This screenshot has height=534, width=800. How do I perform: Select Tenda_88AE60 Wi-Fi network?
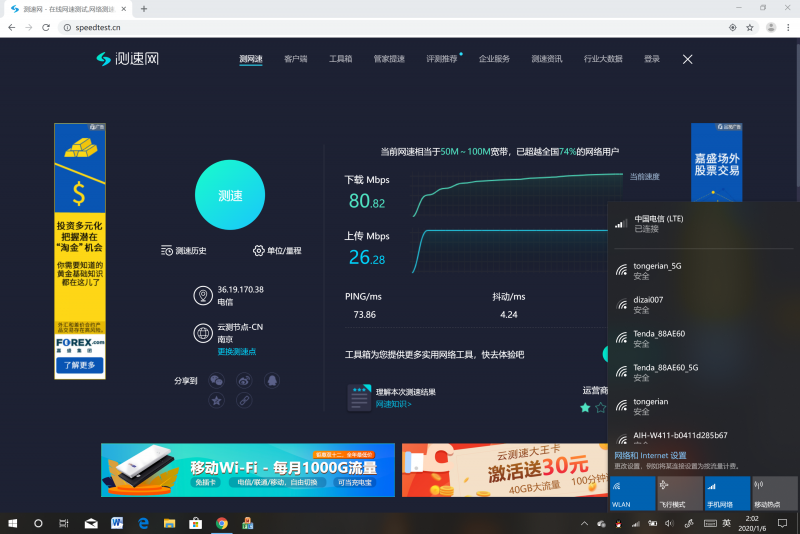pos(704,339)
